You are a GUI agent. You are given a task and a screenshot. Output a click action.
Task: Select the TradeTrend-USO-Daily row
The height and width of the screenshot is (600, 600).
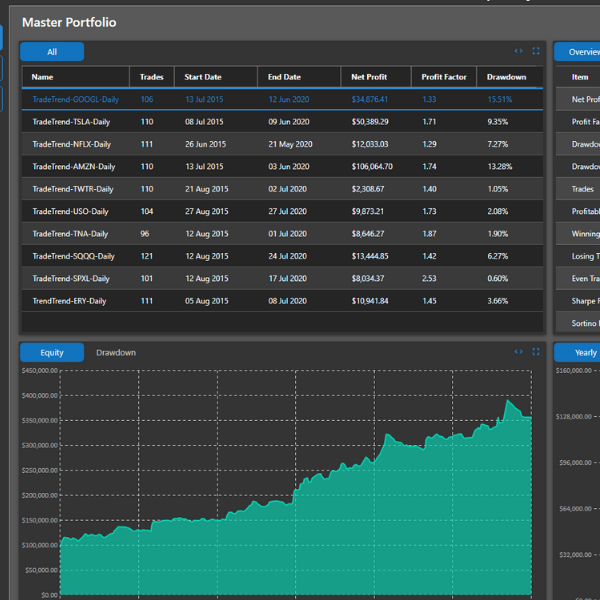282,211
